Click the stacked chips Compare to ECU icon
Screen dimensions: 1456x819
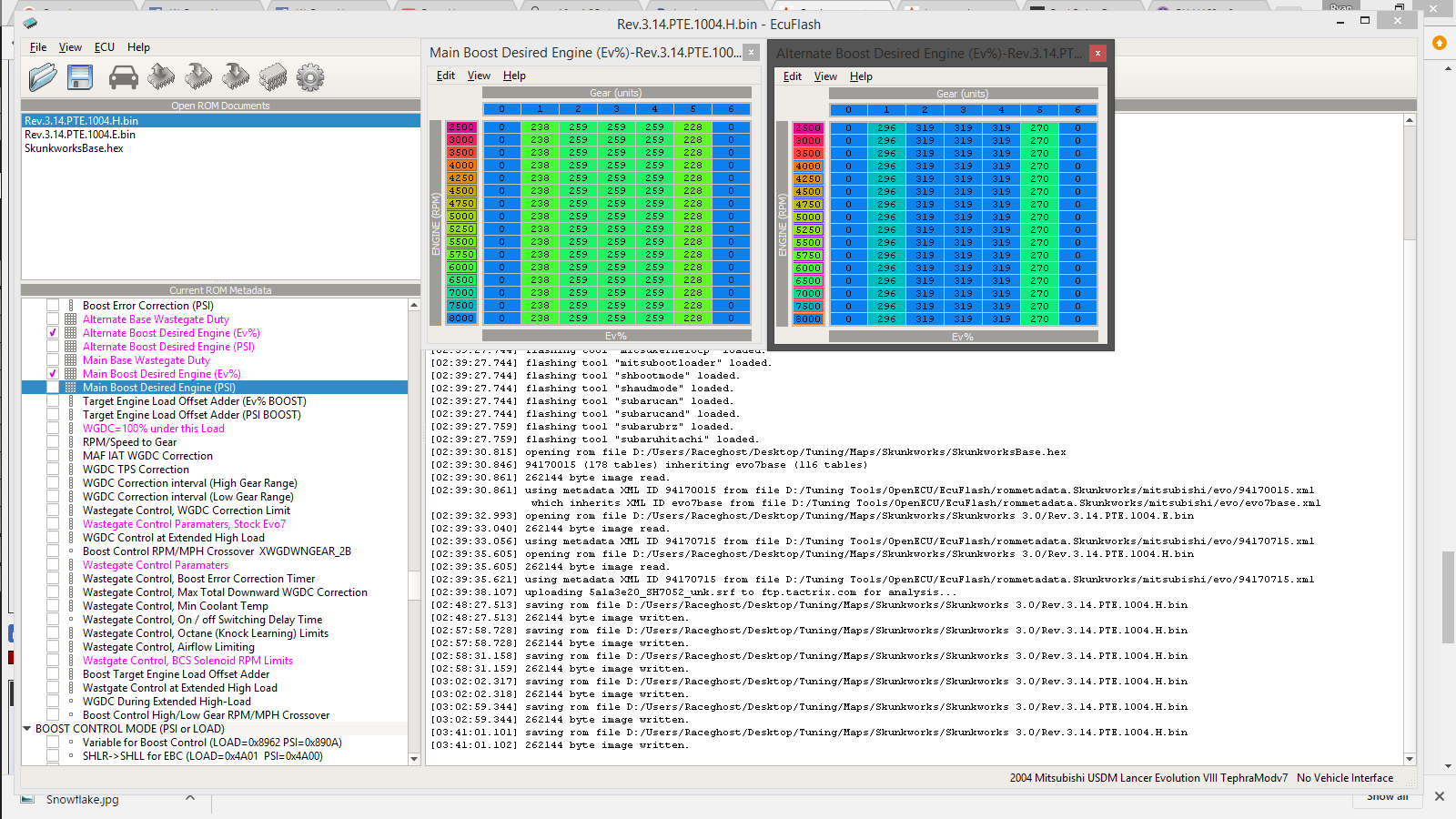[x=273, y=77]
